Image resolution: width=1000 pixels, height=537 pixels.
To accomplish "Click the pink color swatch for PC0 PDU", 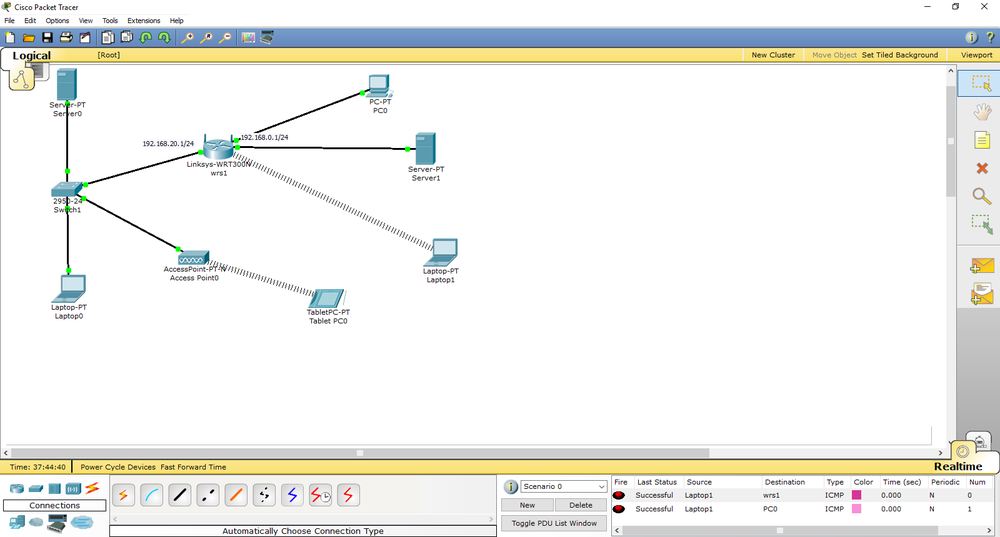I will click(x=856, y=509).
